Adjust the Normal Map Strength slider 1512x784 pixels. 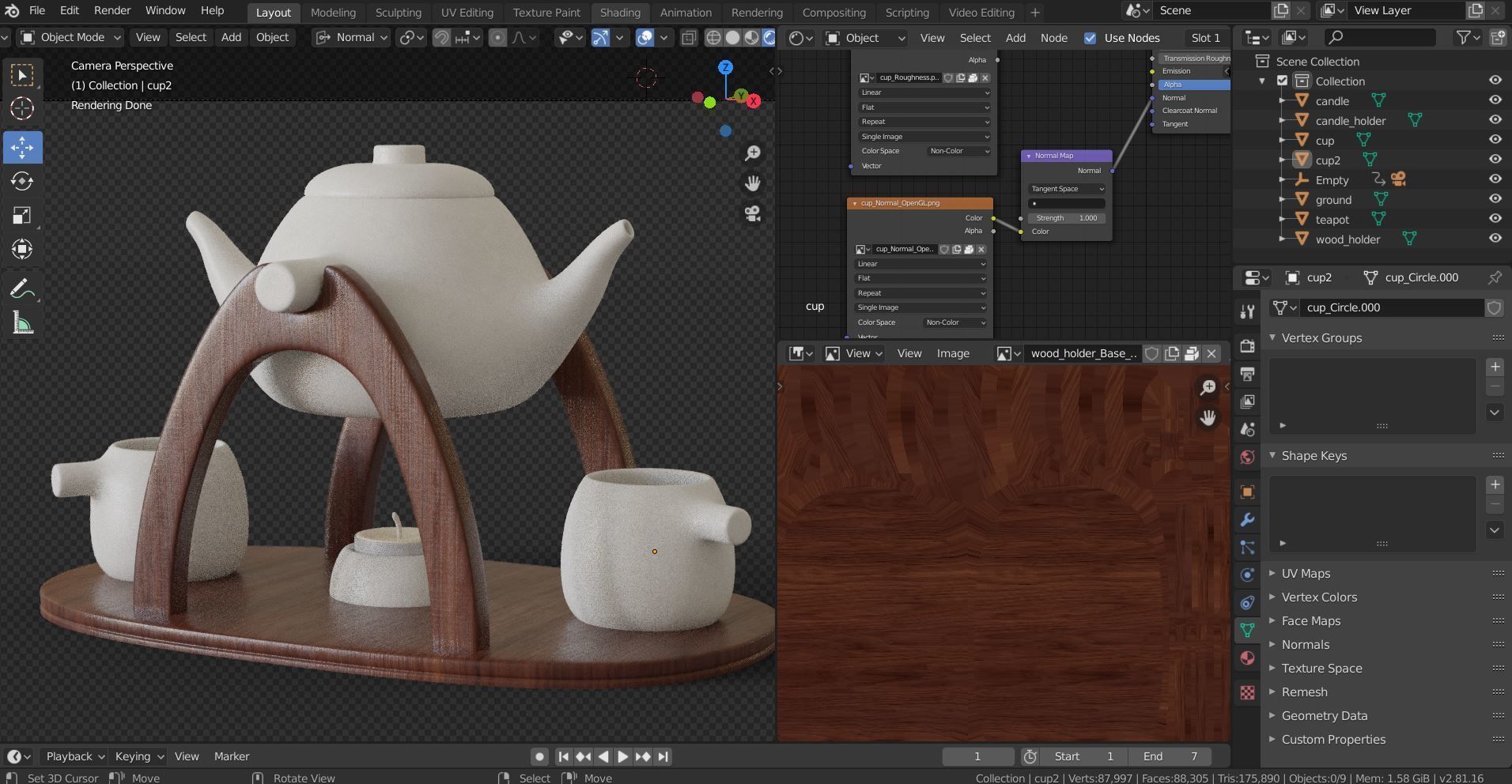[1067, 218]
